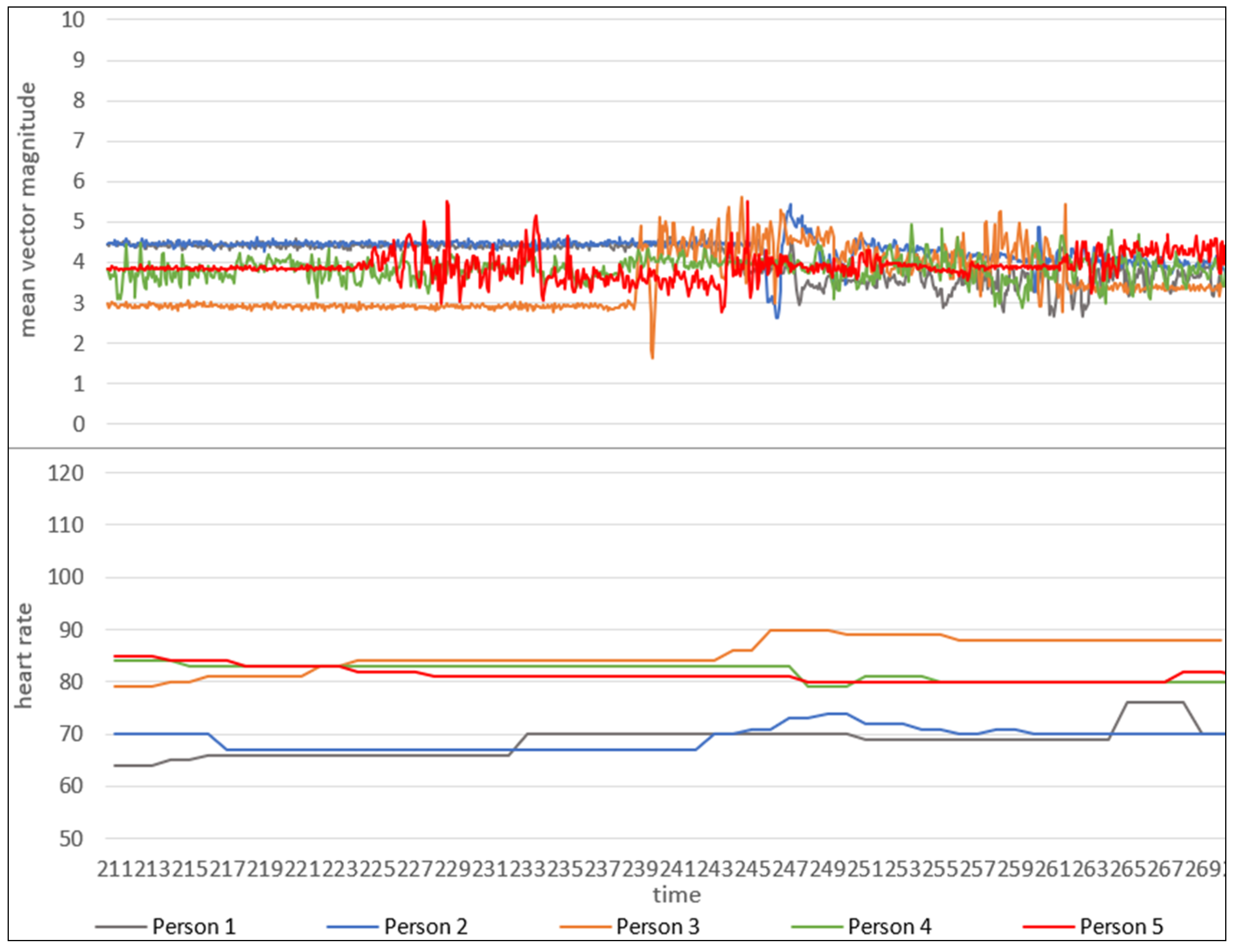This screenshot has height=952, width=1236.
Task: Click the blue Person 2 legend line swatch
Action: (352, 927)
